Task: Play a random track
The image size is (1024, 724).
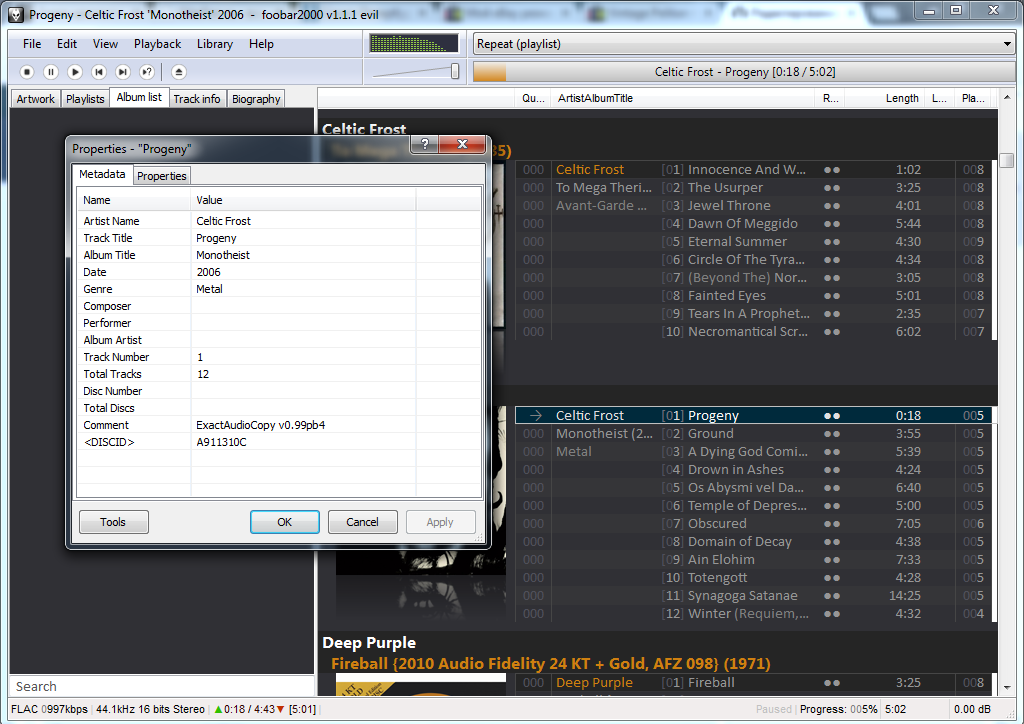Action: tap(147, 72)
